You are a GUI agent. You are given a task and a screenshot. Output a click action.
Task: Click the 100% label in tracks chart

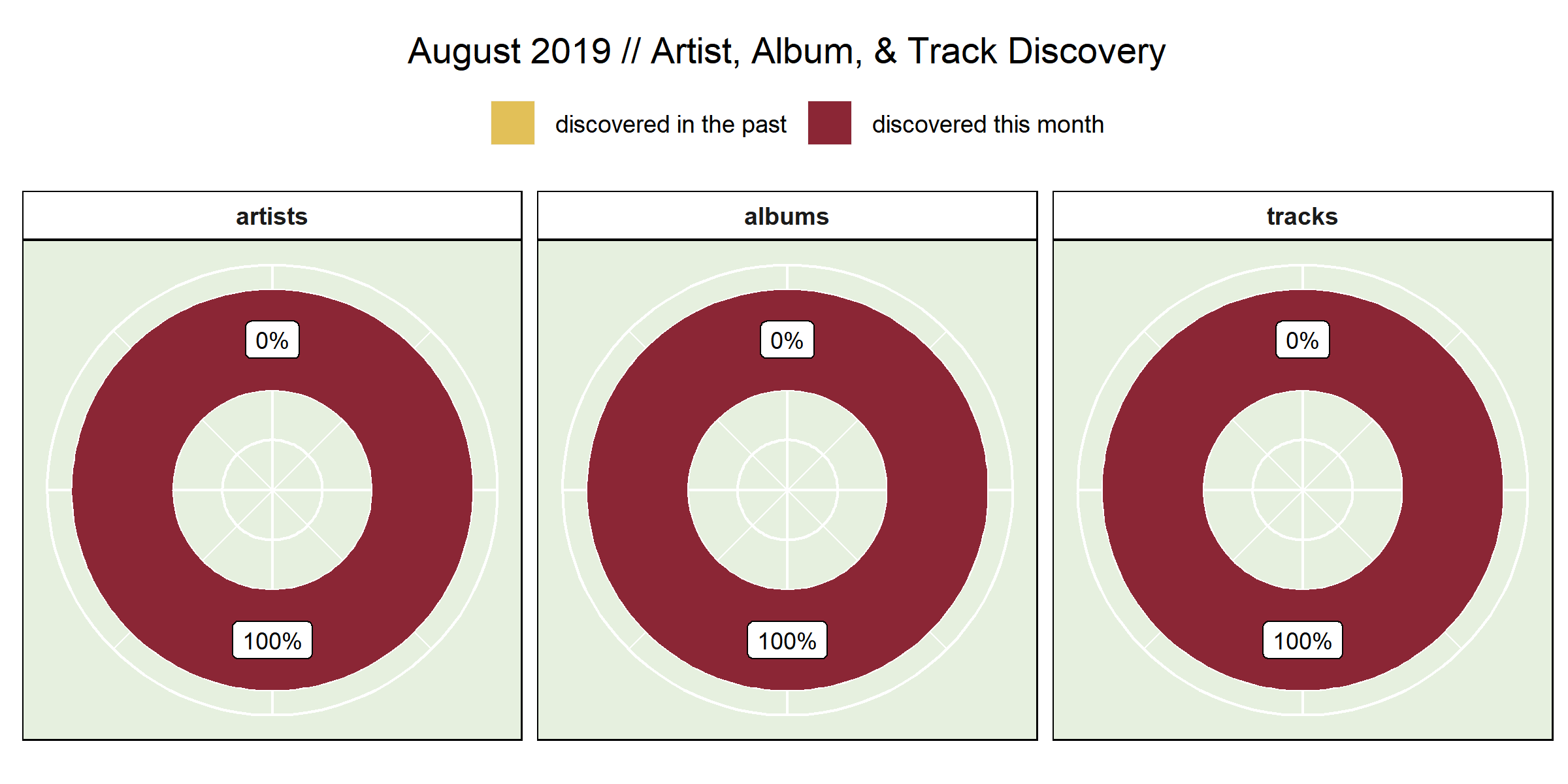click(1302, 641)
